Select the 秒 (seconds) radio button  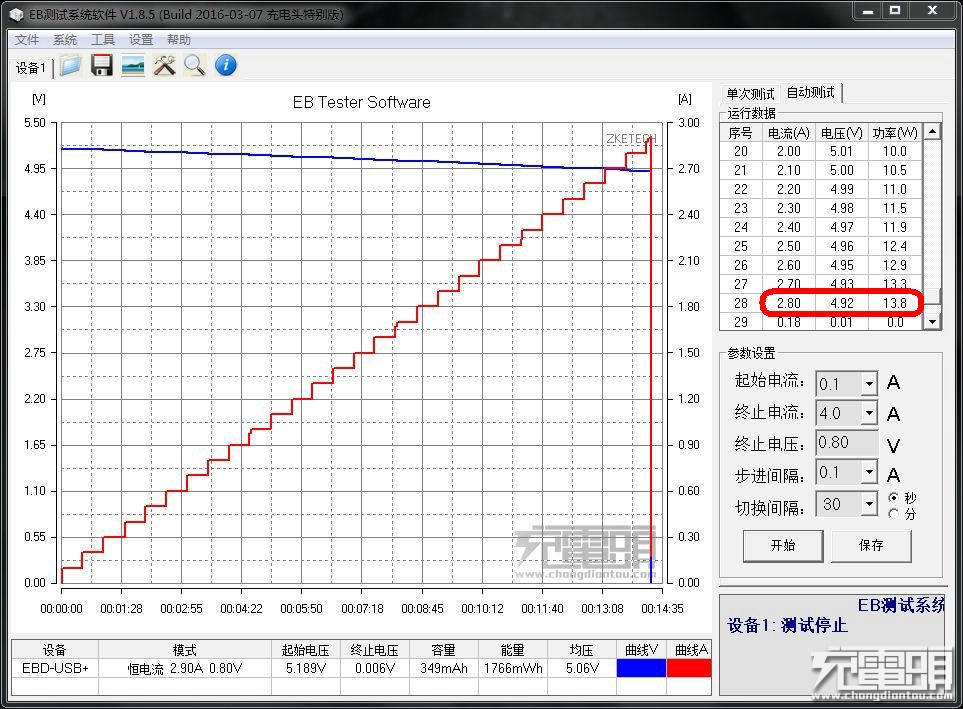pyautogui.click(x=893, y=497)
